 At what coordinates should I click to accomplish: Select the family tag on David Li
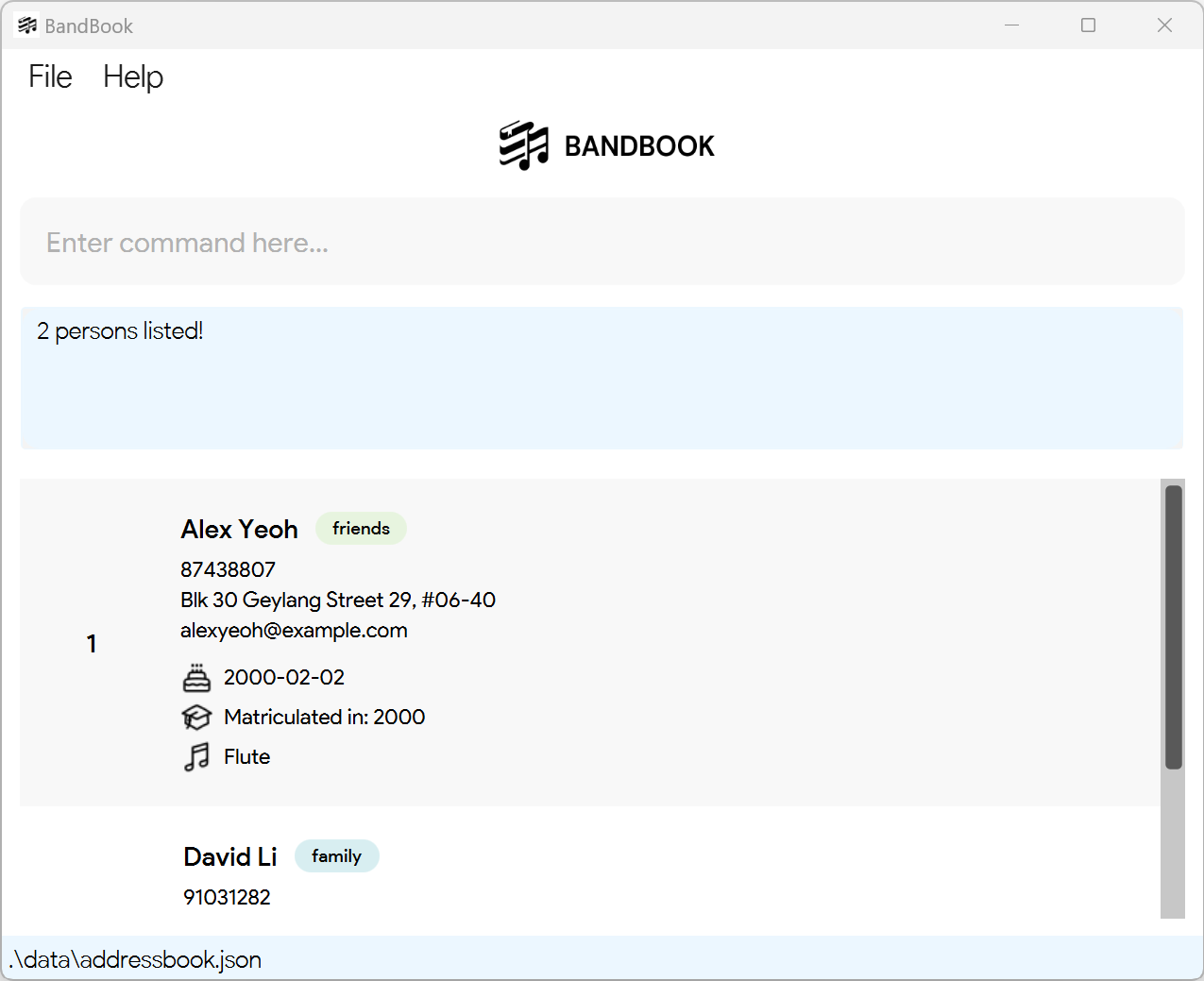(x=336, y=856)
